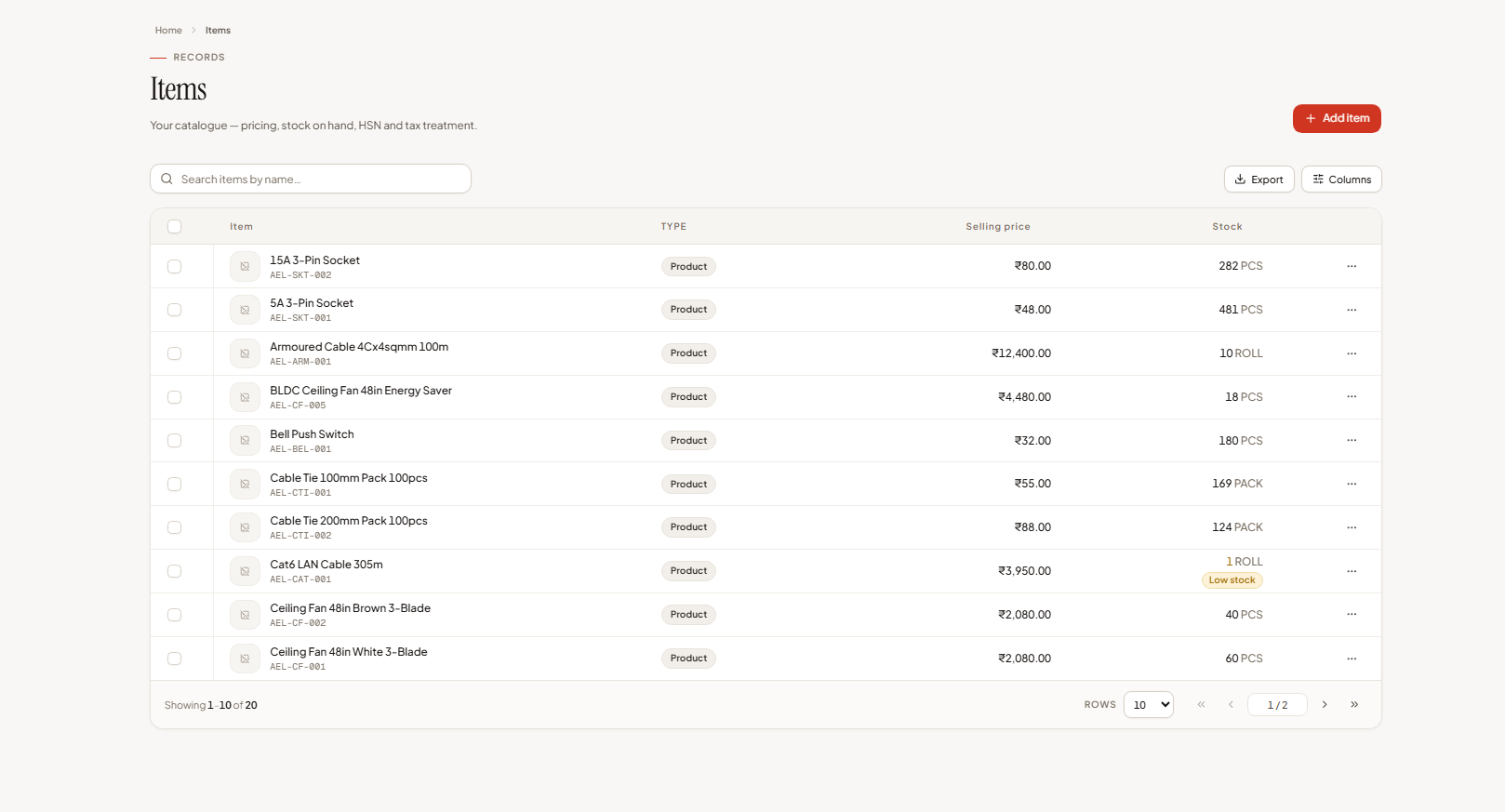Check the Bell Push Switch row checkbox
Image resolution: width=1505 pixels, height=812 pixels.
[x=174, y=441]
